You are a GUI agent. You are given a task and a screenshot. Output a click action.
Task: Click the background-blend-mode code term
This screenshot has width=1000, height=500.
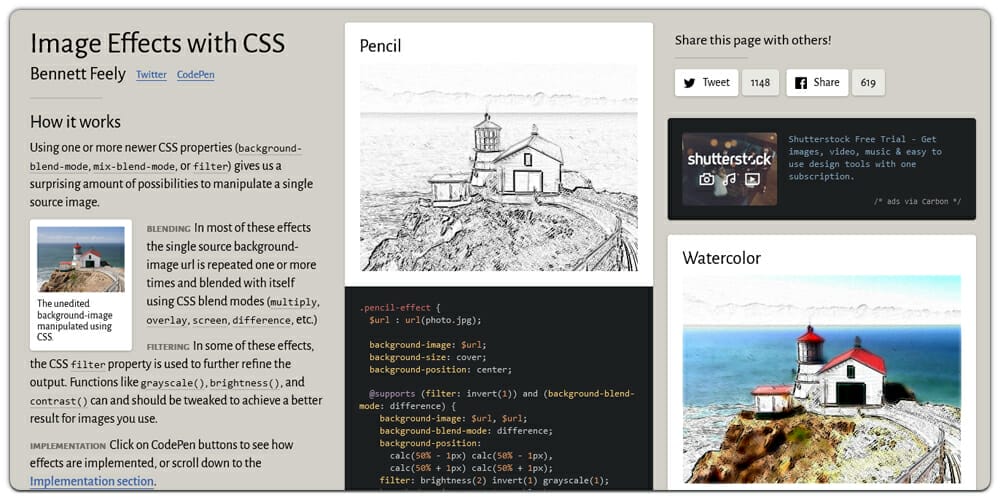coord(166,157)
